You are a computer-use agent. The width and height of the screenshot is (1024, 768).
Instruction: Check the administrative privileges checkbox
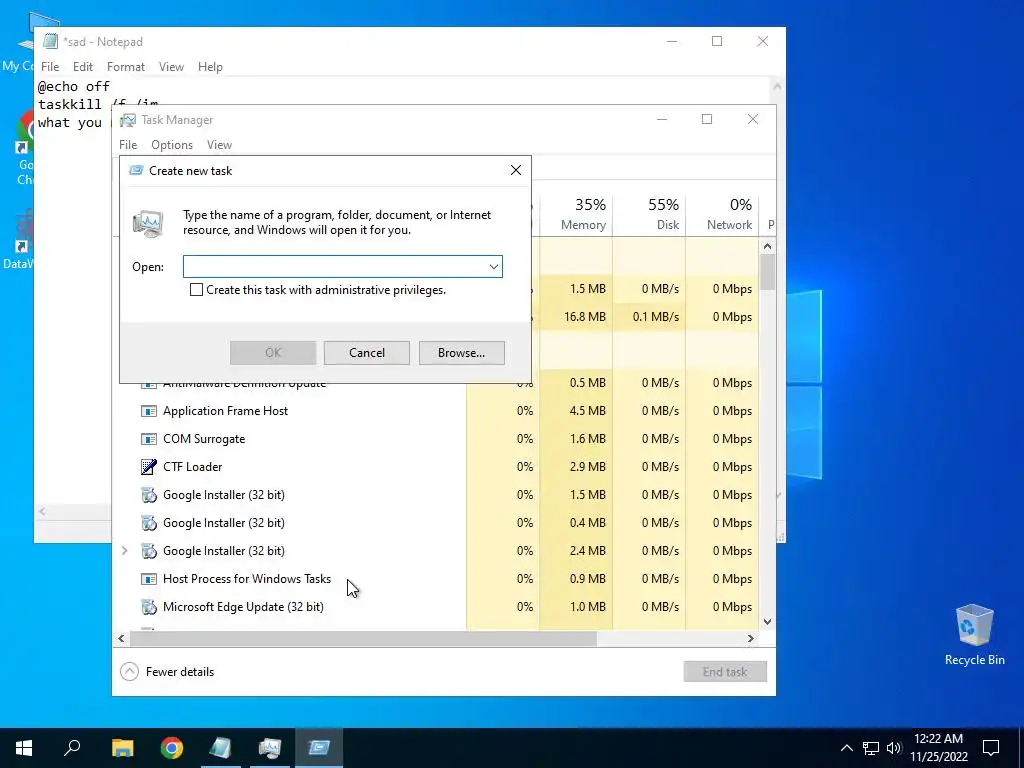(x=196, y=289)
